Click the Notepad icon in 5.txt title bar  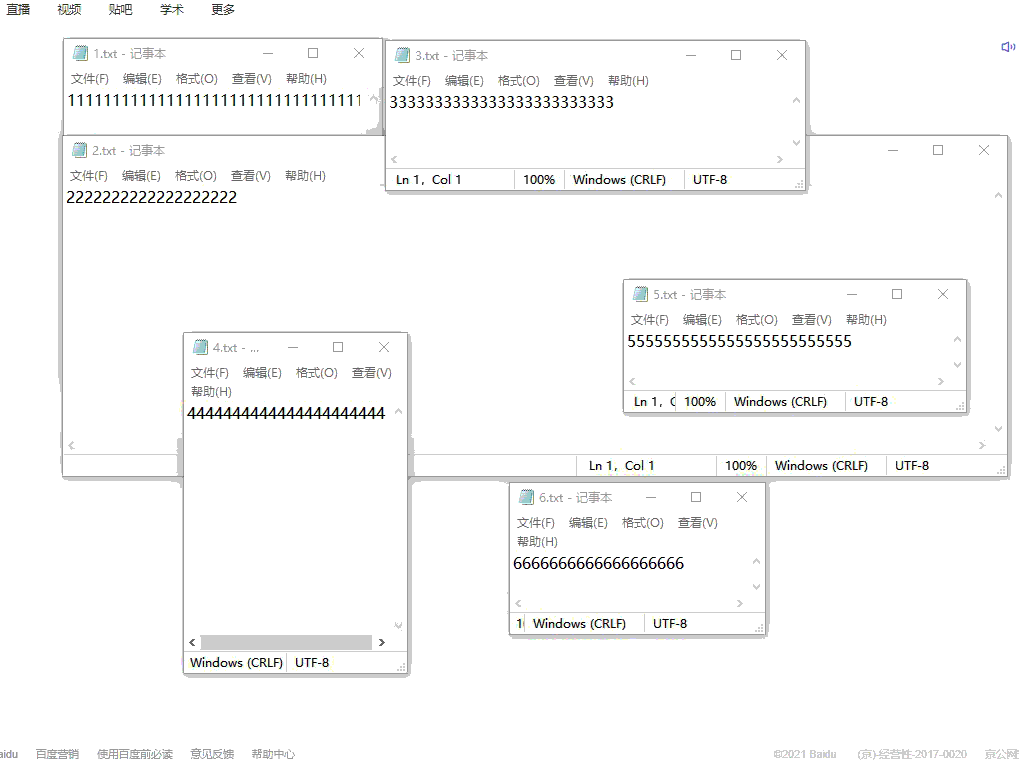click(641, 294)
